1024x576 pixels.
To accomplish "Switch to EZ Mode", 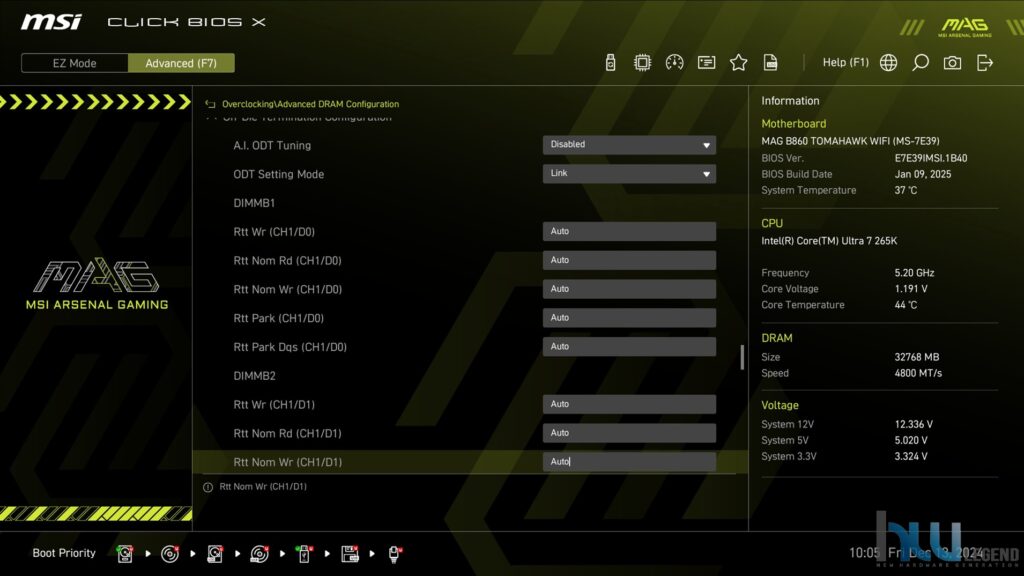I will [74, 63].
